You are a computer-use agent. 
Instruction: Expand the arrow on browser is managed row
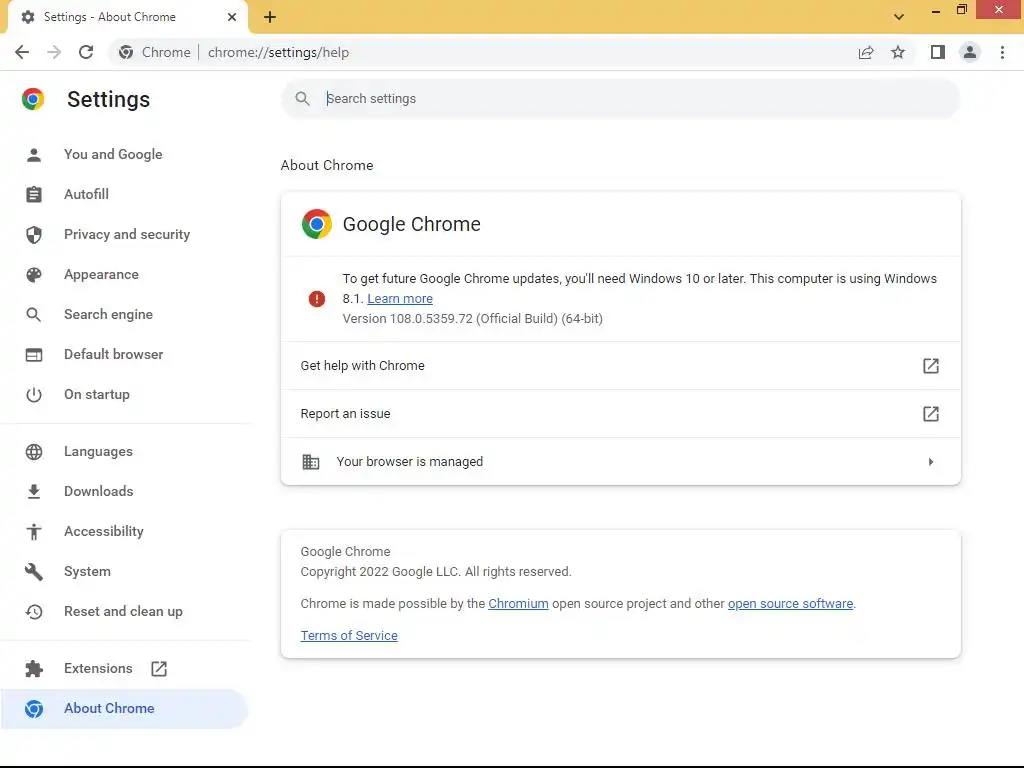point(931,462)
